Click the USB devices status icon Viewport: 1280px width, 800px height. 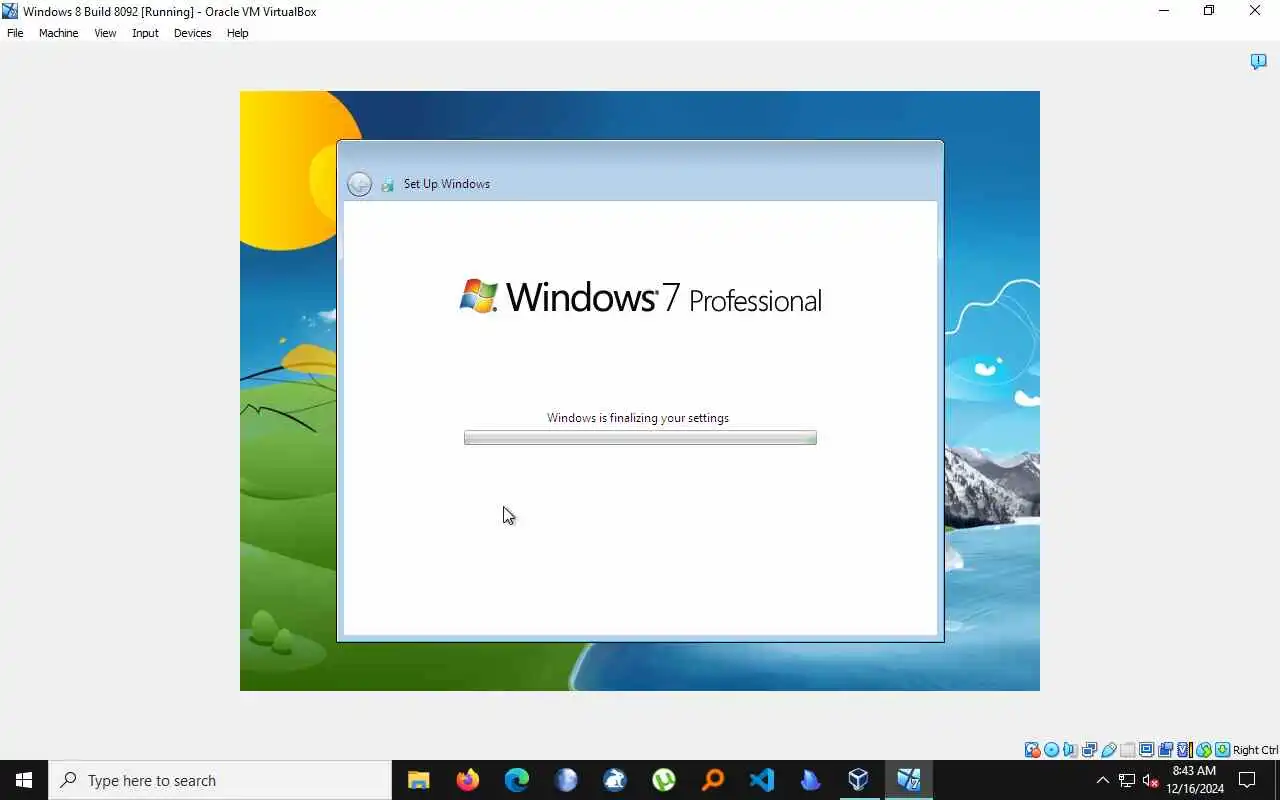[x=1108, y=750]
